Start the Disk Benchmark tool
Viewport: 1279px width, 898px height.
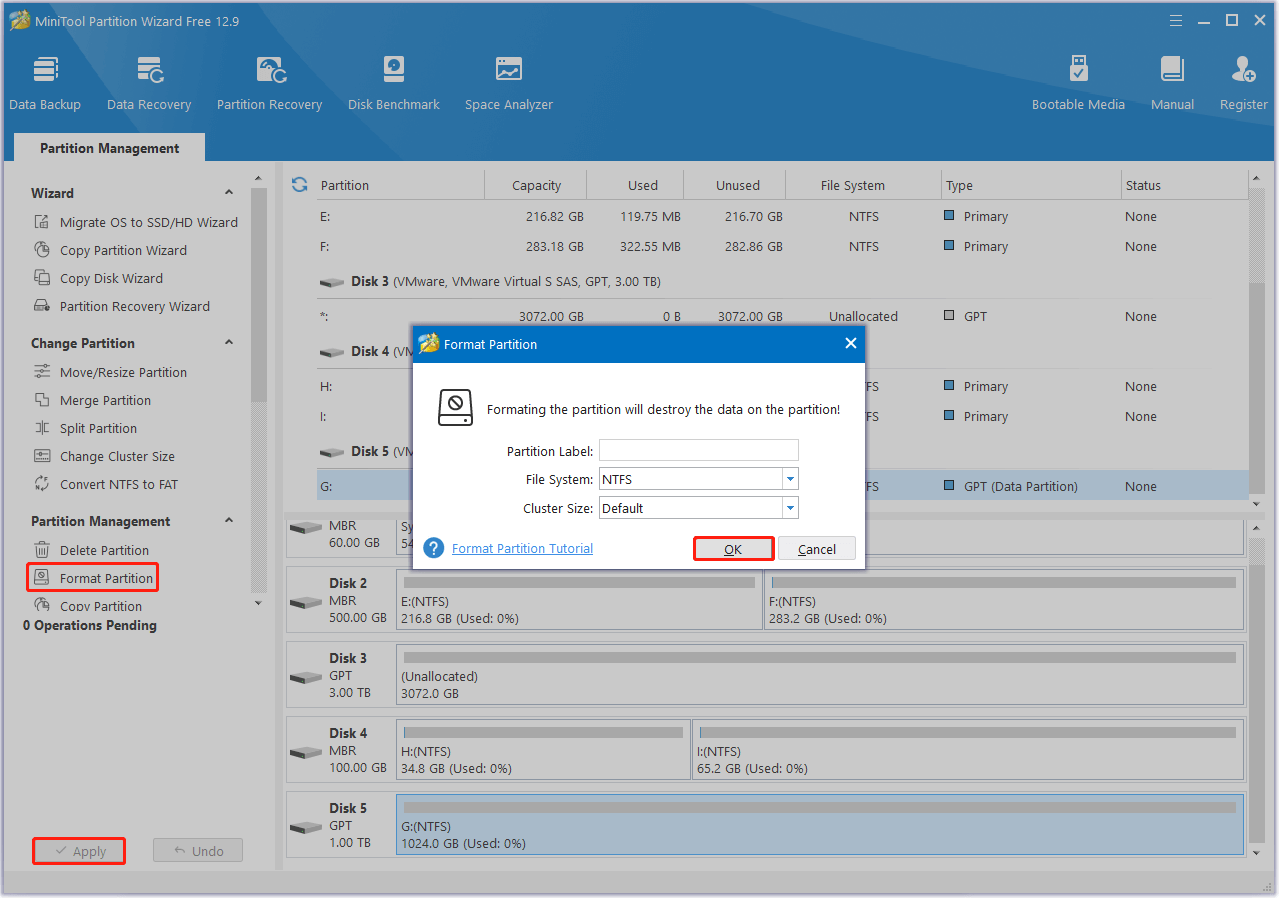click(393, 82)
